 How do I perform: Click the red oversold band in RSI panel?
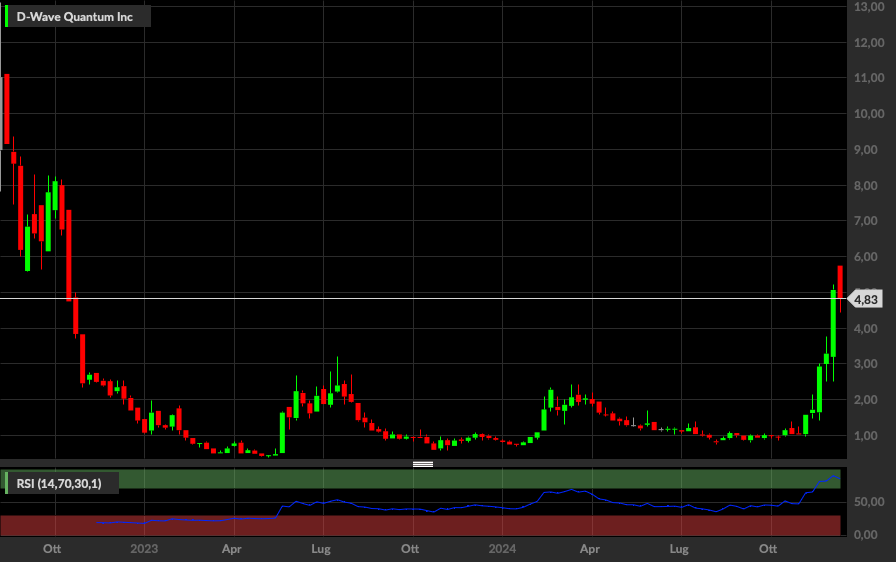pyautogui.click(x=421, y=525)
